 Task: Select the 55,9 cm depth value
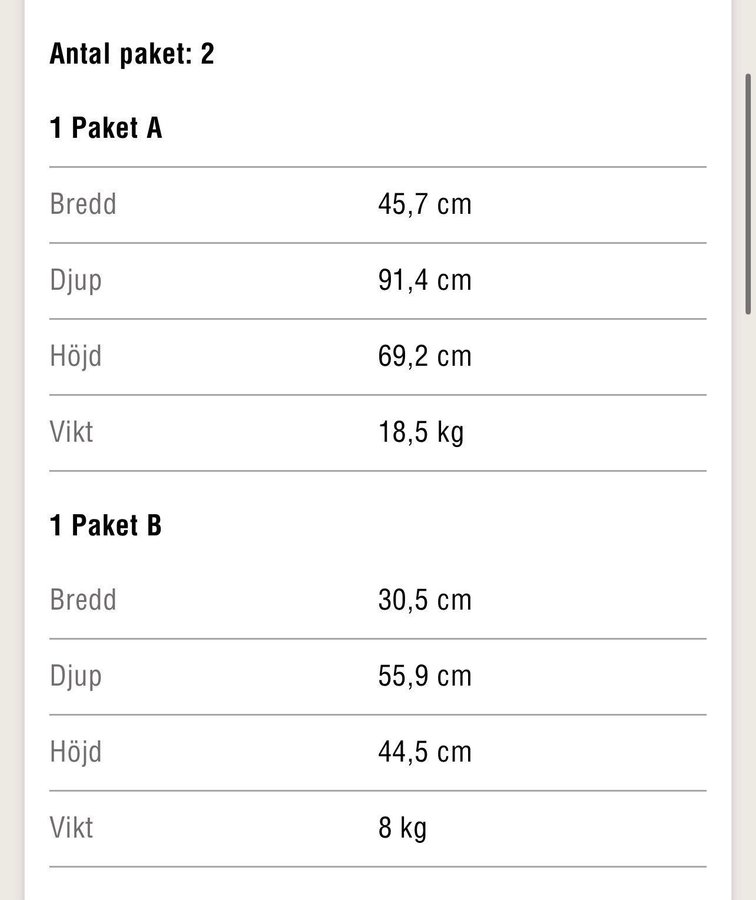coord(424,676)
